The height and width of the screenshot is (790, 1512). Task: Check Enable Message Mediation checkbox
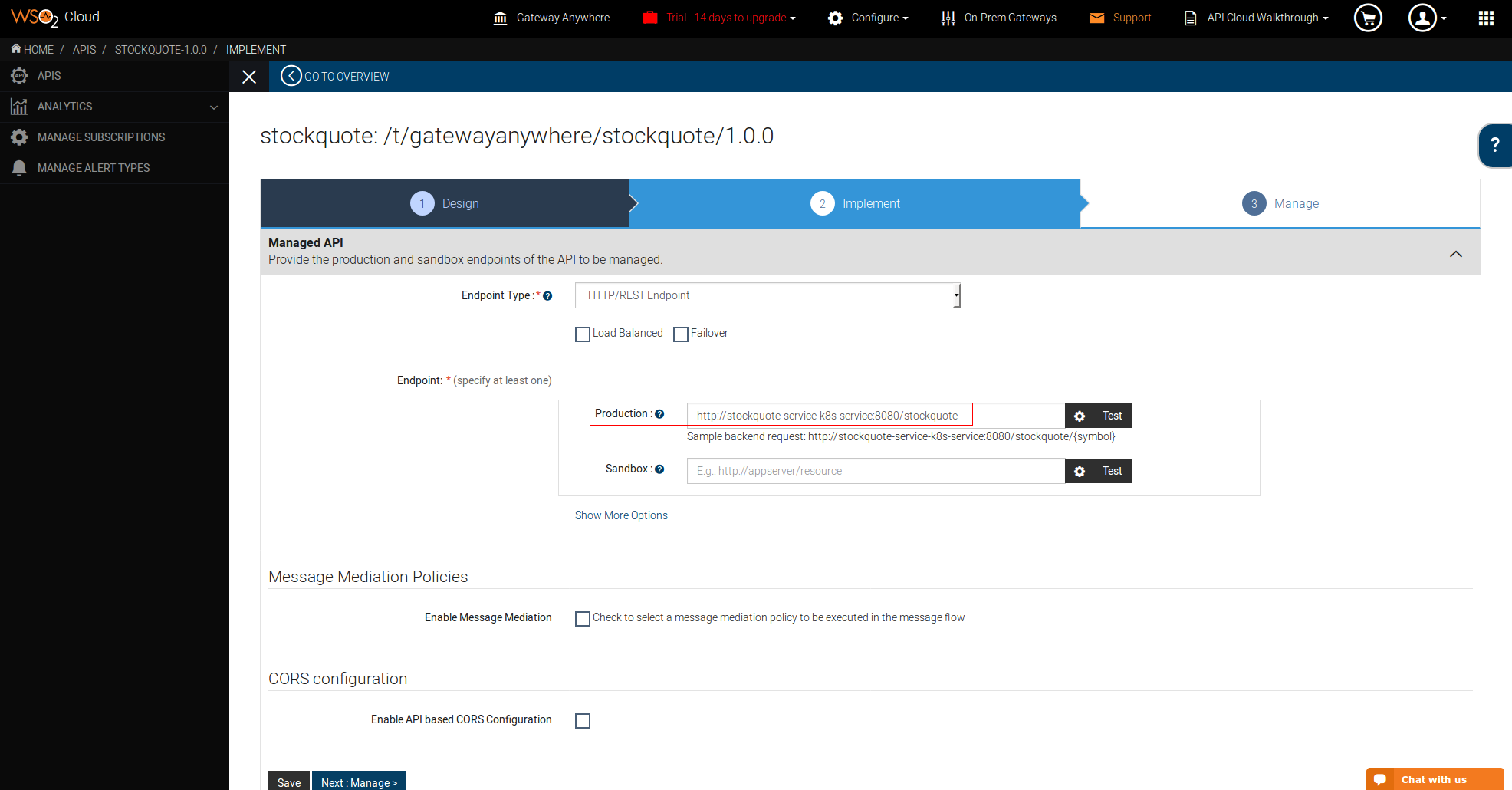(583, 619)
